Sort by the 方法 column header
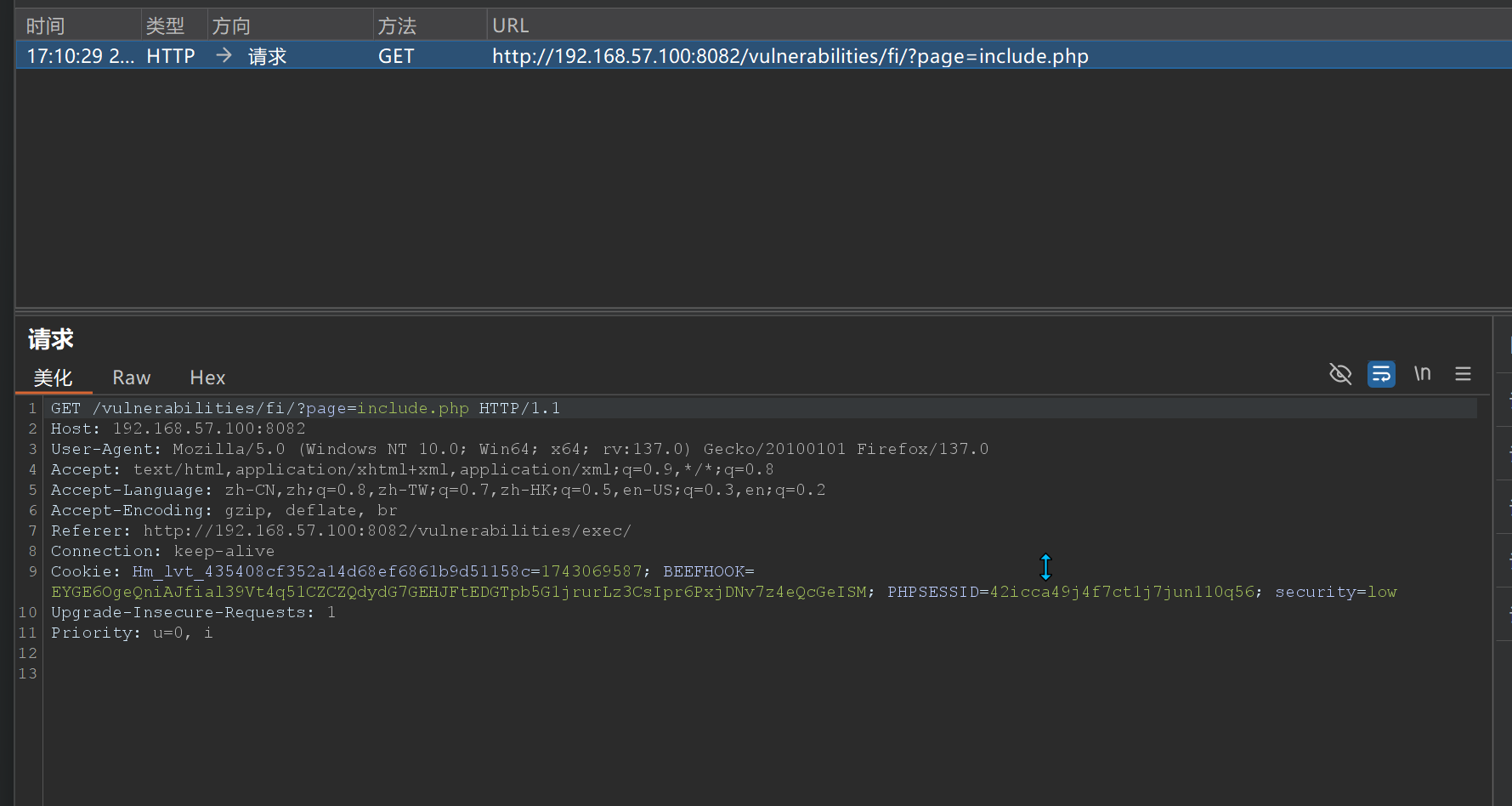 coord(397,26)
